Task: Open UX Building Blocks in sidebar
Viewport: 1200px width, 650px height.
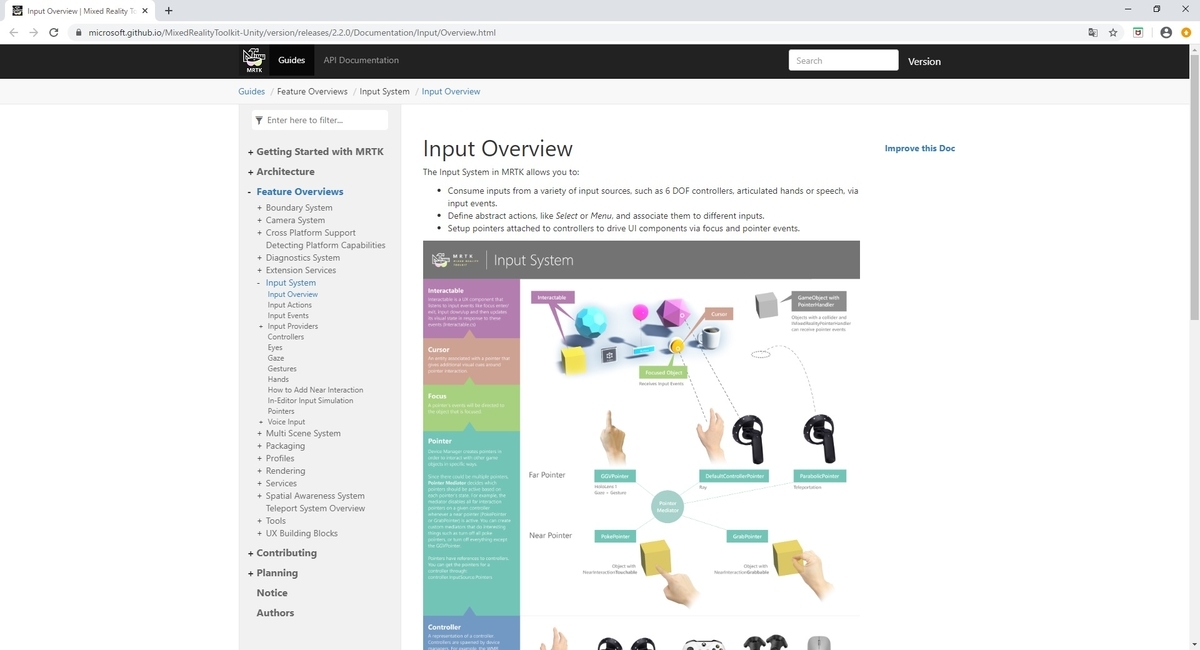Action: point(302,533)
